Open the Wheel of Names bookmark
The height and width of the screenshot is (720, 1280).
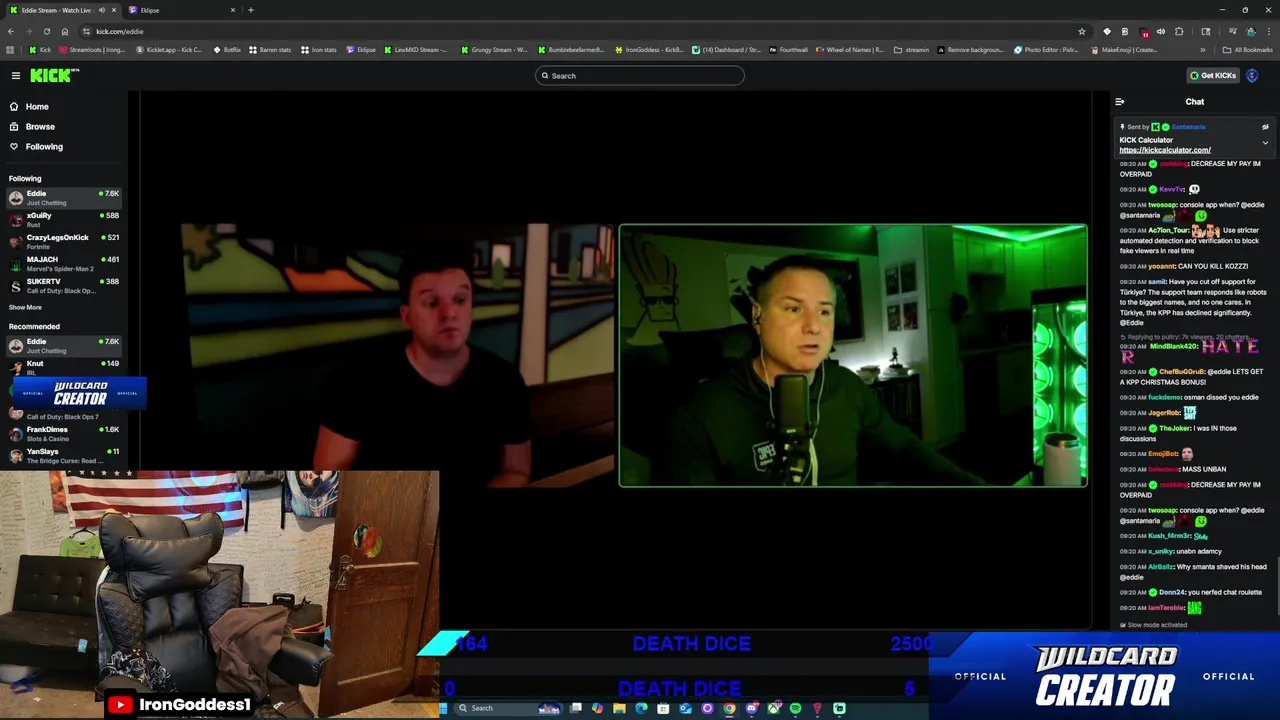[850, 49]
